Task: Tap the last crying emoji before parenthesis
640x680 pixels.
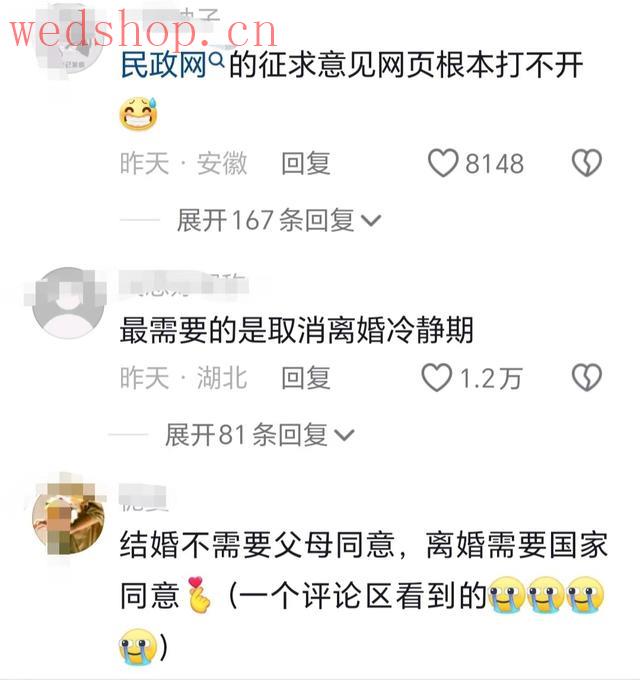Action: [137, 646]
